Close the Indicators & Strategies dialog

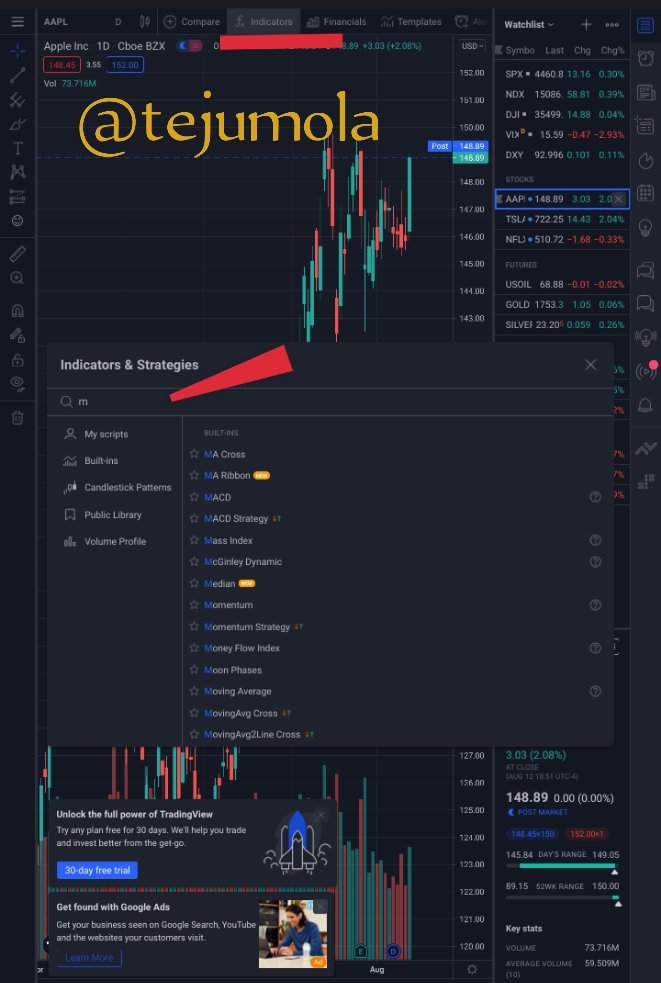pos(591,365)
